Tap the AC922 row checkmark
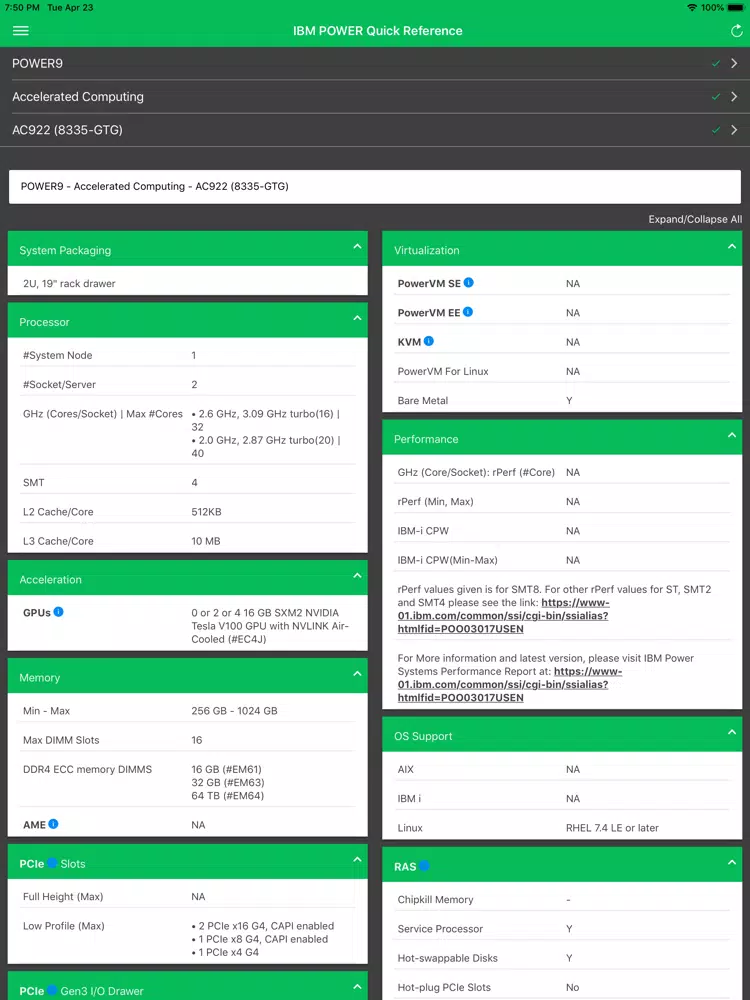The width and height of the screenshot is (750, 1000). coord(716,129)
